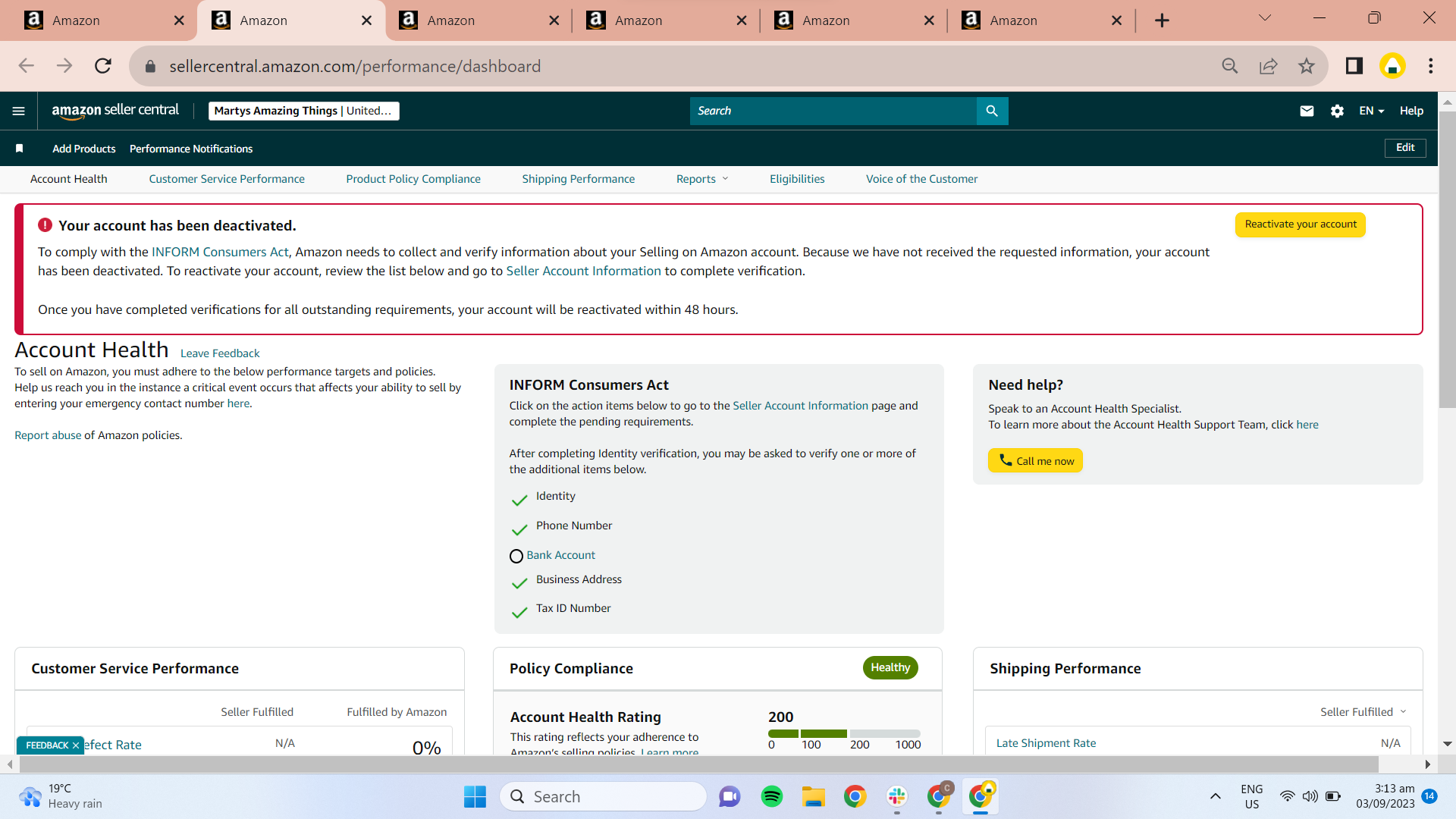The image size is (1456, 819).
Task: Open the INFORM Consumers Act link in alert
Action: [220, 252]
